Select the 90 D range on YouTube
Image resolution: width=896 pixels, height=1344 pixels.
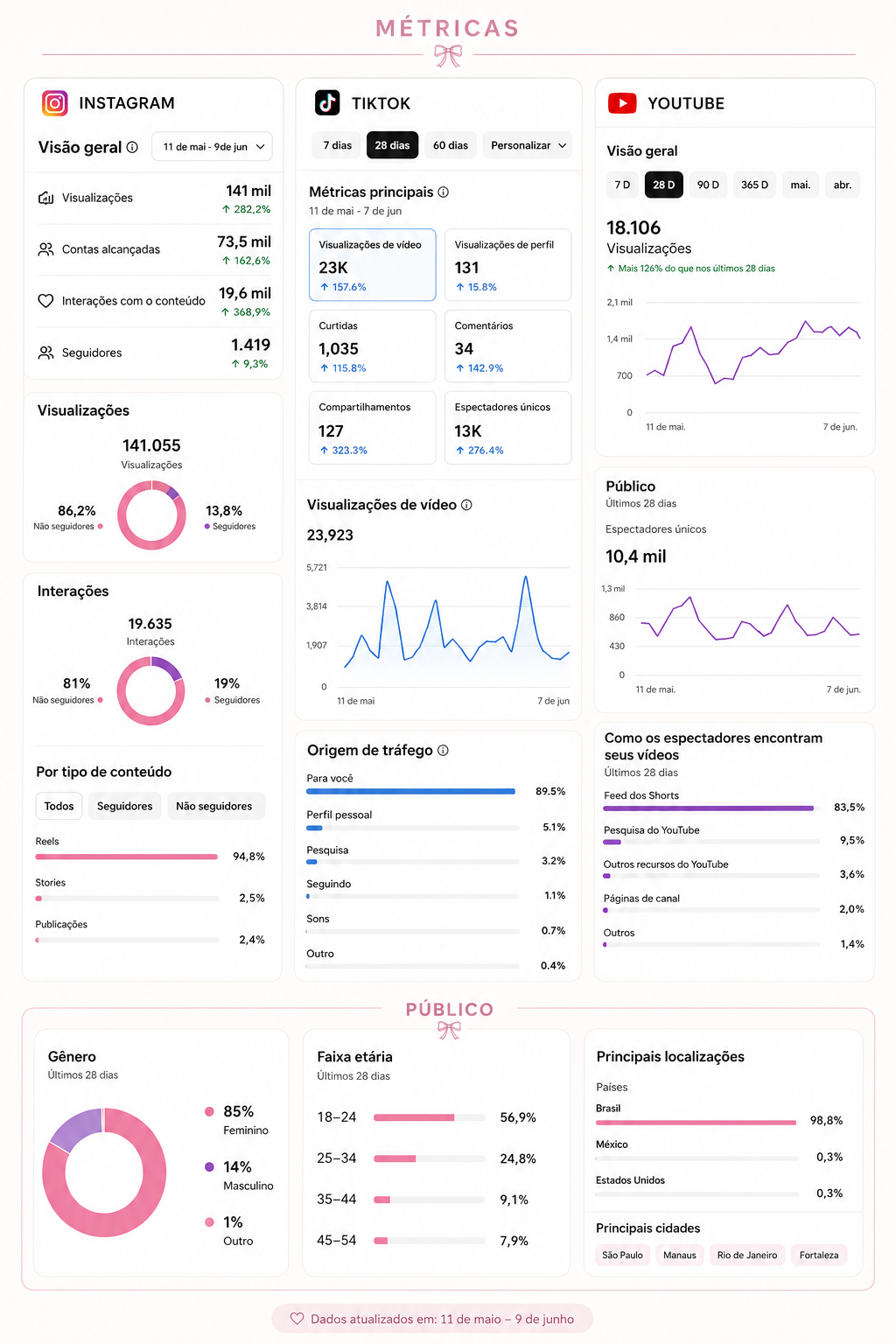[x=708, y=185]
